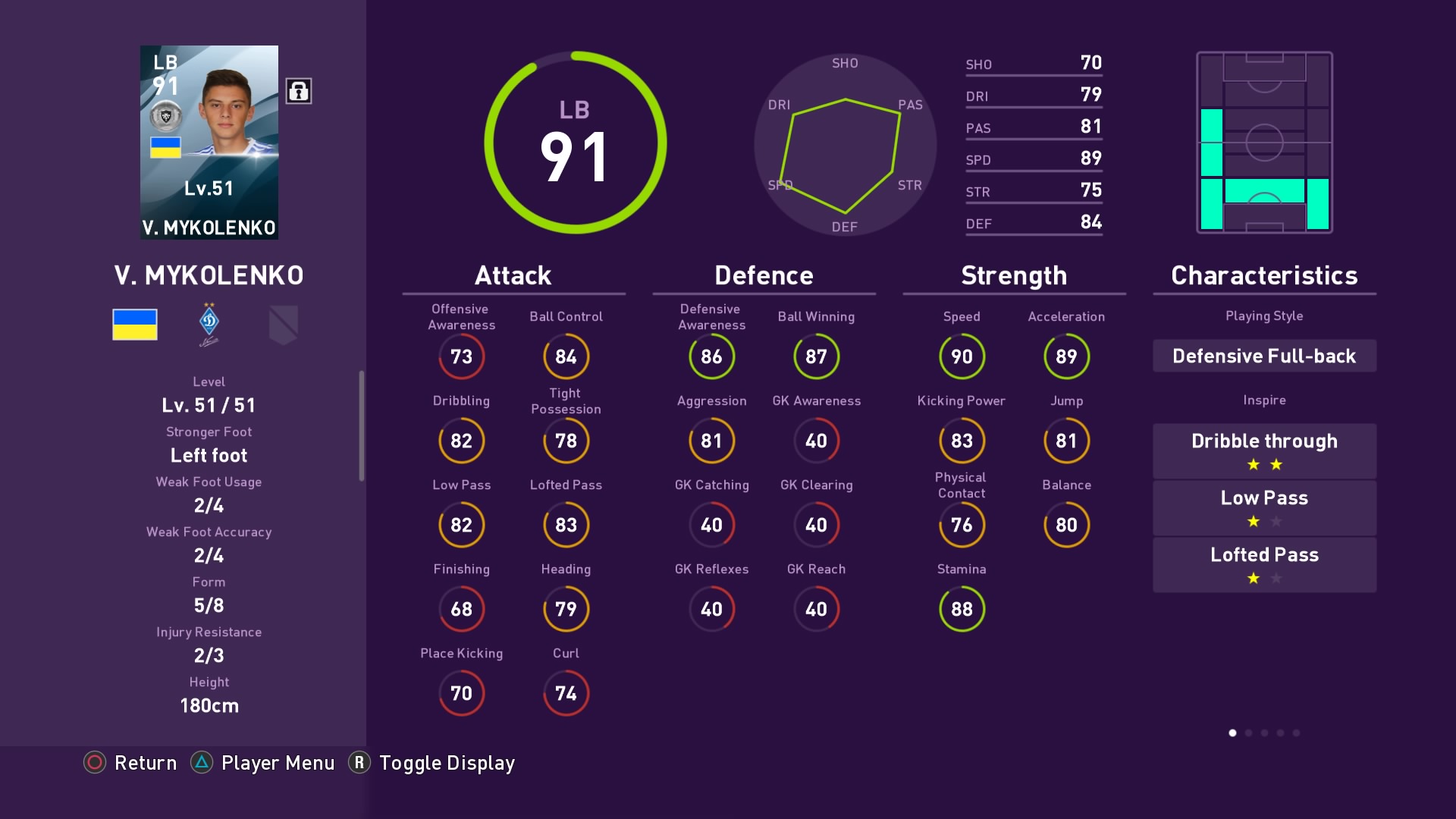Enable the second dot pagination indicator
Image resolution: width=1456 pixels, height=819 pixels.
1249,733
